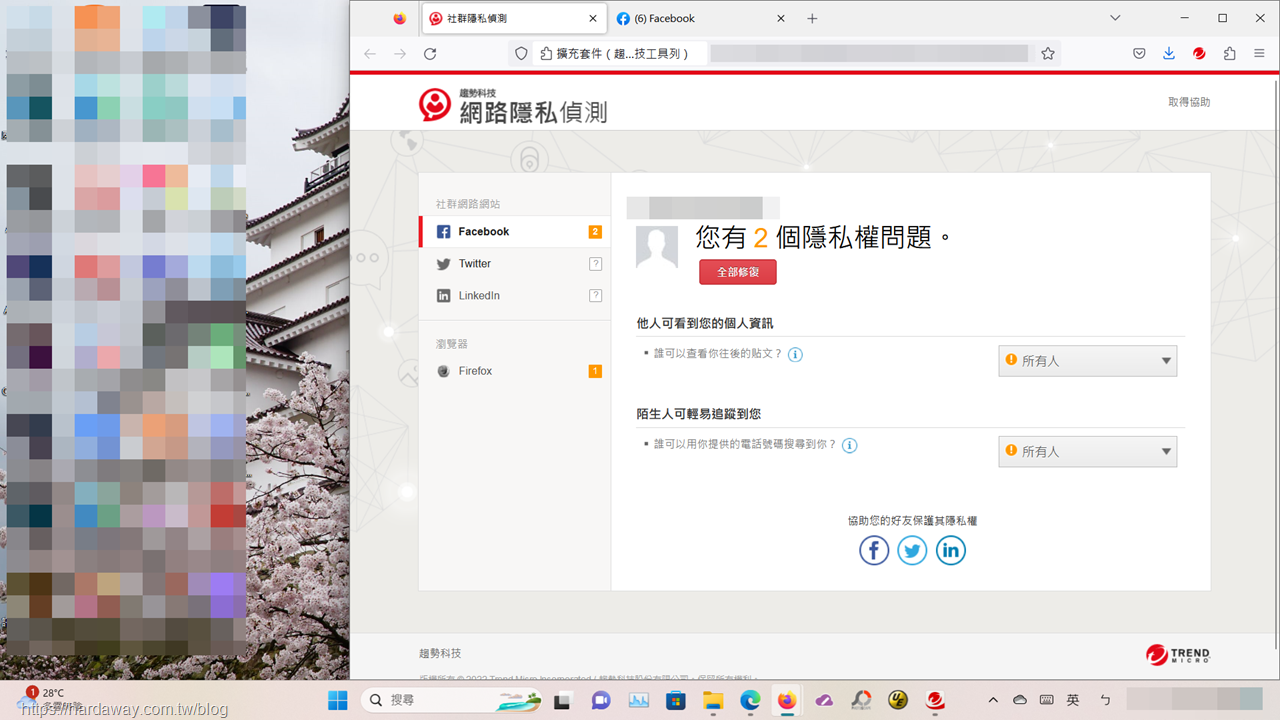Open Microsoft Store from taskbar
Viewport: 1280px width, 720px height.
click(x=676, y=700)
